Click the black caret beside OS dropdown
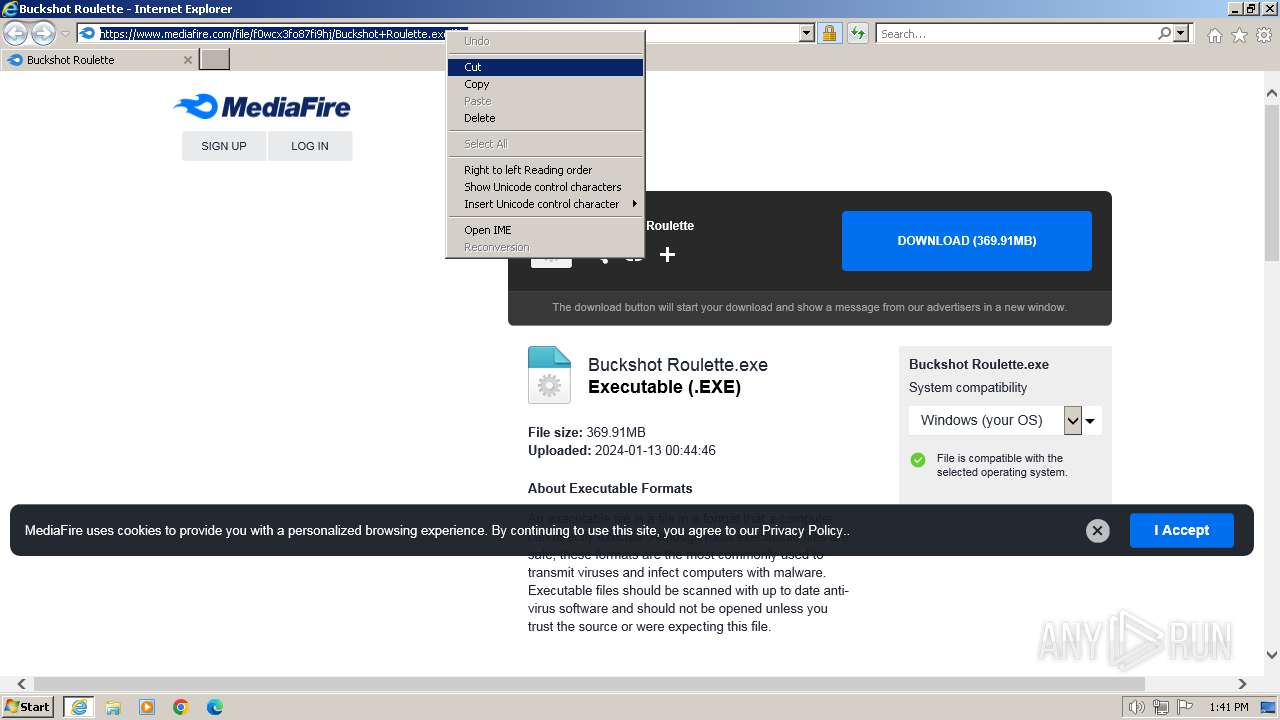The width and height of the screenshot is (1280, 720). pos(1091,421)
